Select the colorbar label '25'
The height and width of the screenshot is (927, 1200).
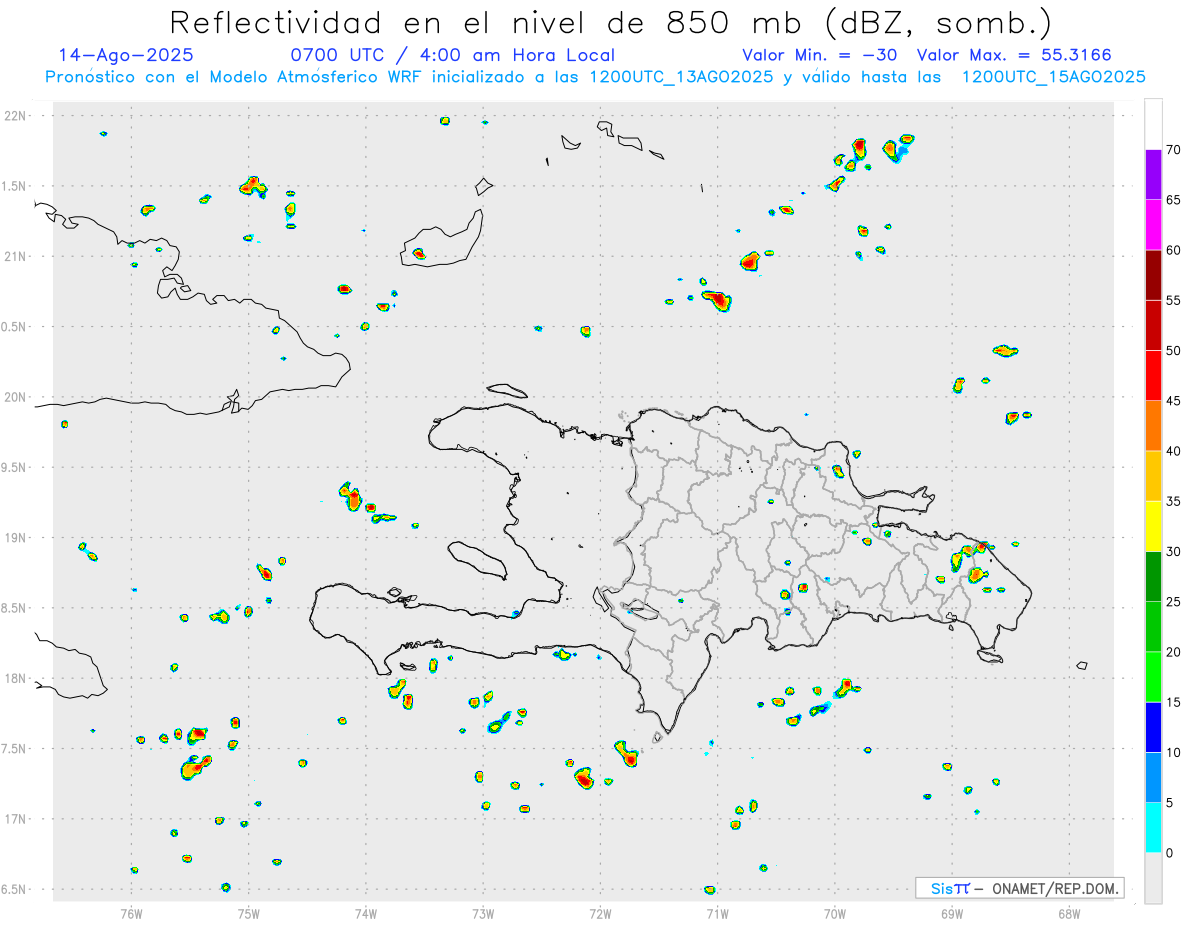click(x=1173, y=602)
